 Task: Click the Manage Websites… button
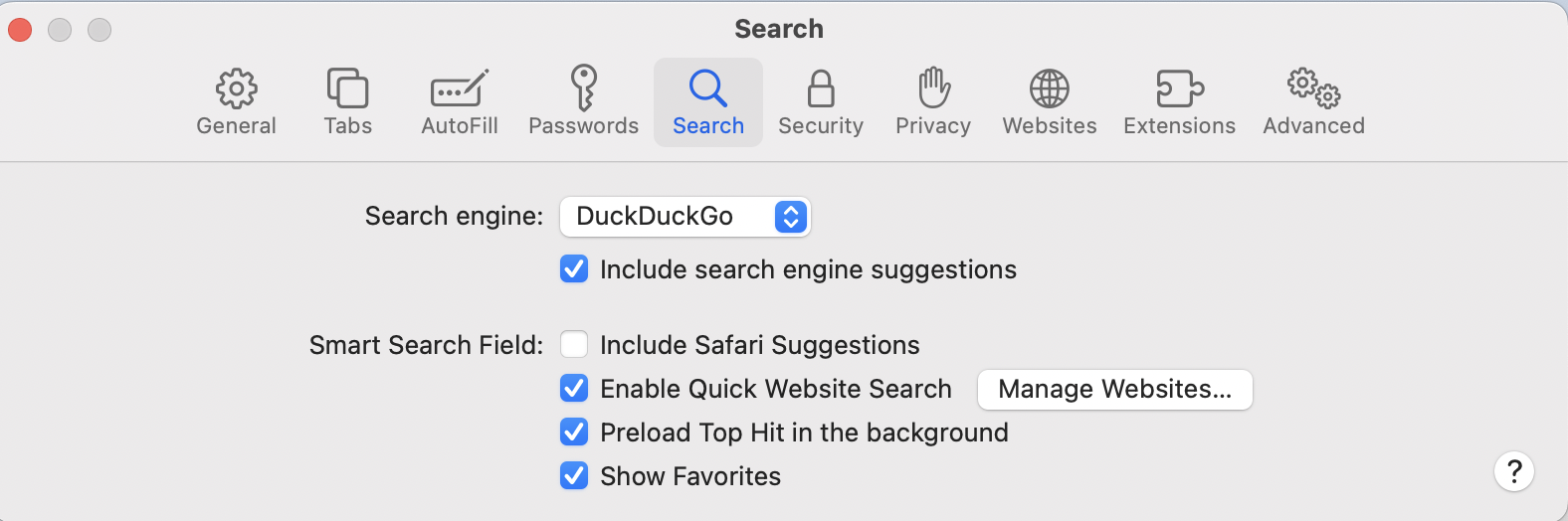coord(1114,390)
